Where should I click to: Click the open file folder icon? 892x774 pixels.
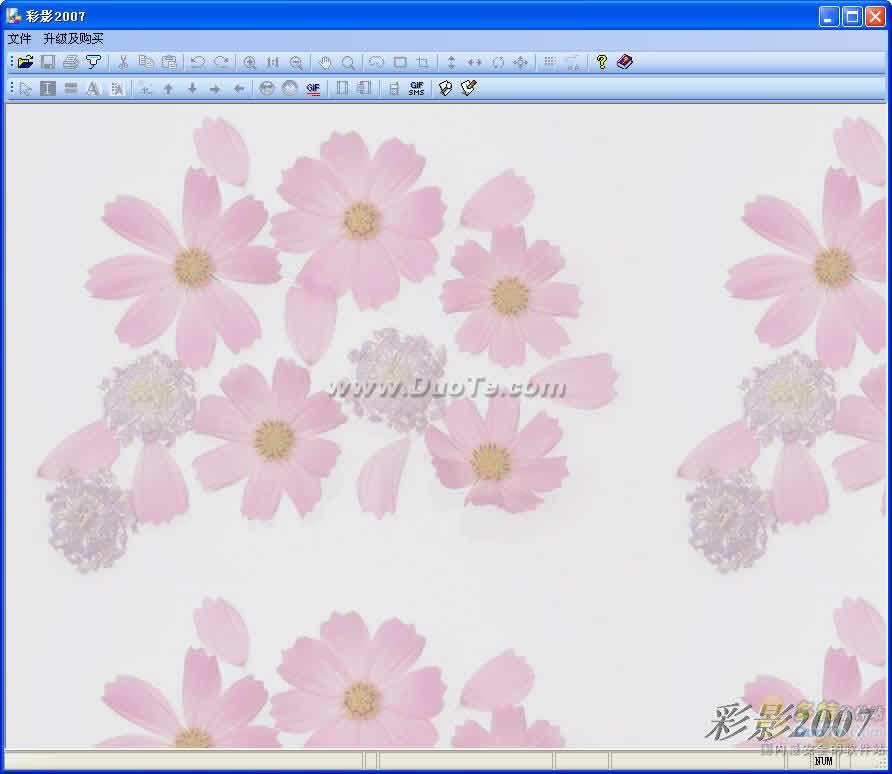click(25, 62)
